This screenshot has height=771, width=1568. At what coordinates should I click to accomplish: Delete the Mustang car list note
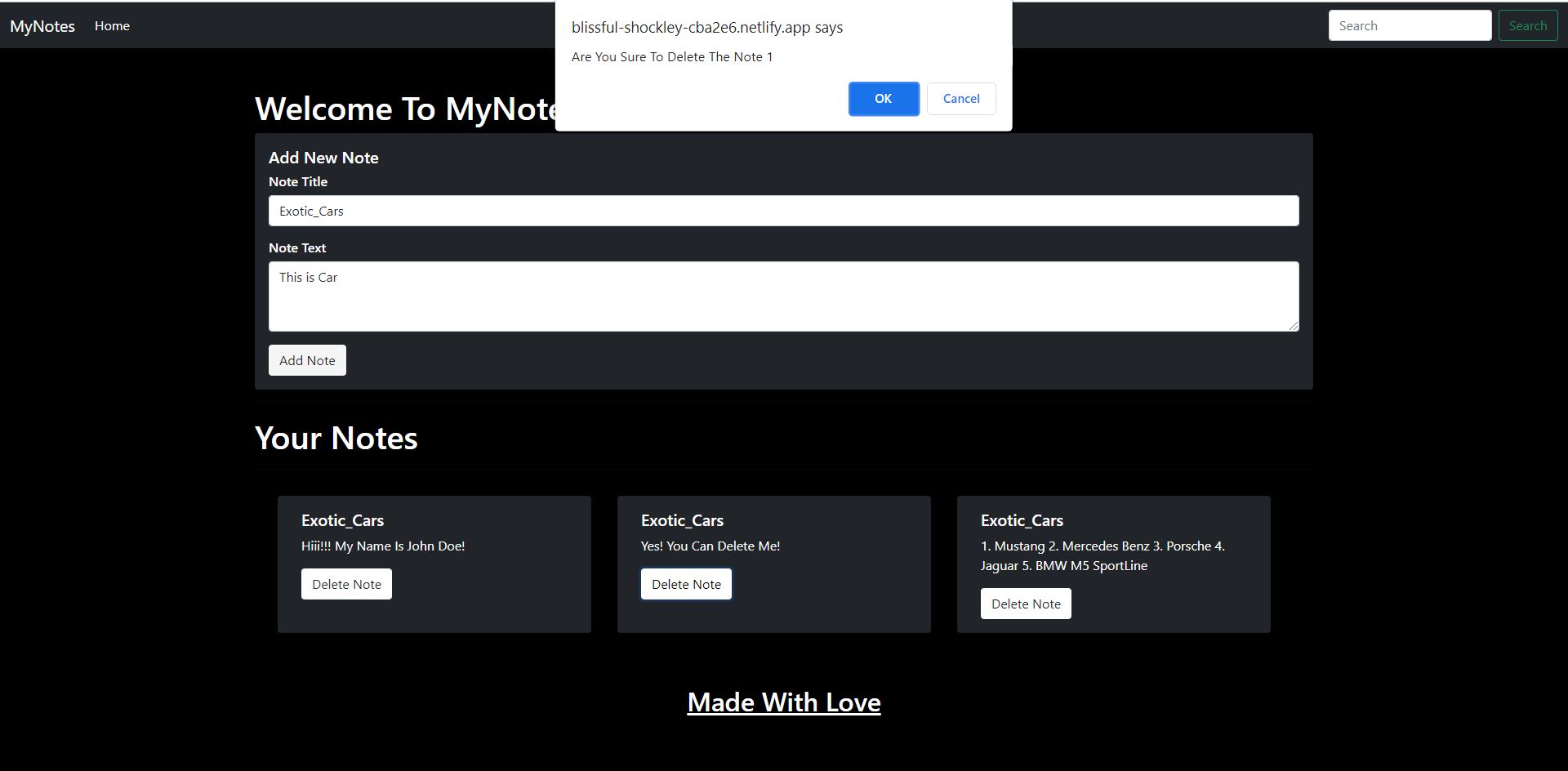click(1025, 604)
